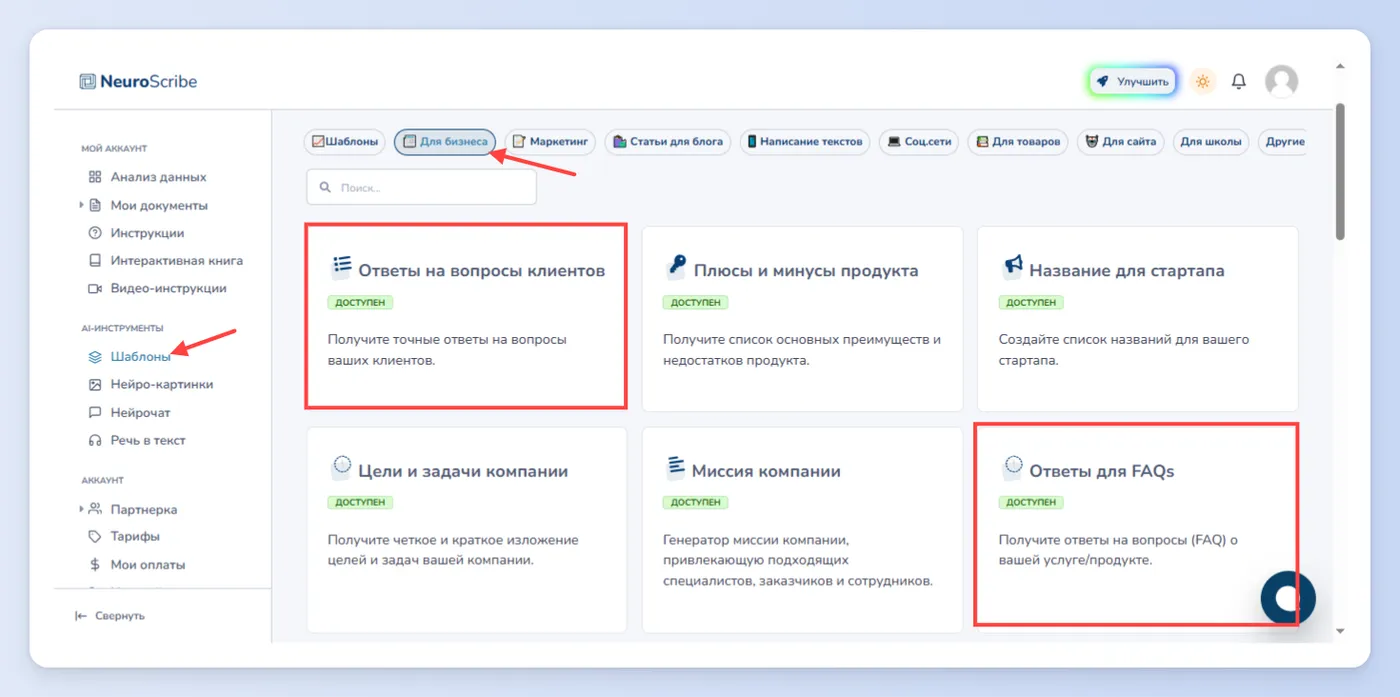Select the Для товаров category chip

(x=1018, y=142)
